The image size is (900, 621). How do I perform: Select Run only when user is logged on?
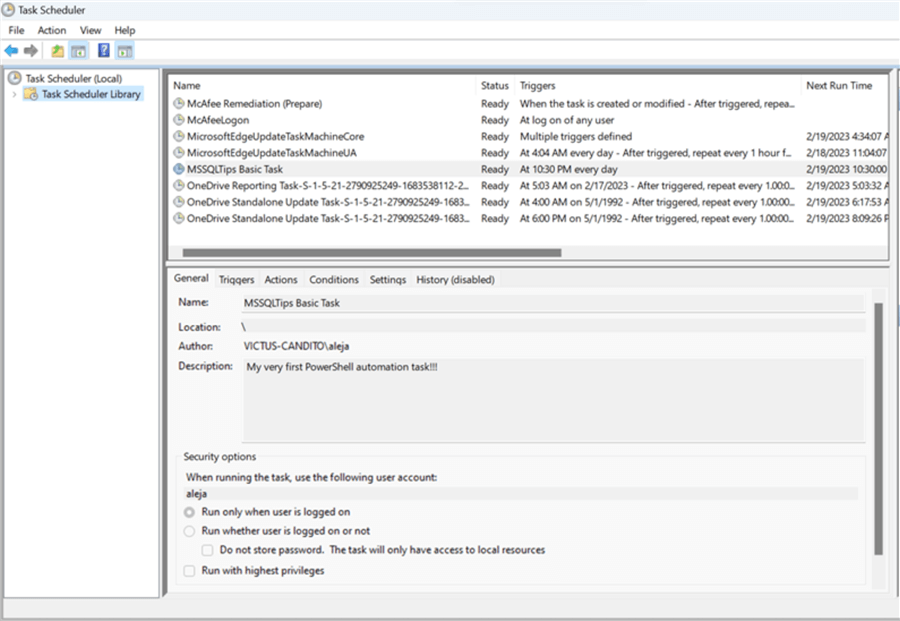[x=189, y=512]
